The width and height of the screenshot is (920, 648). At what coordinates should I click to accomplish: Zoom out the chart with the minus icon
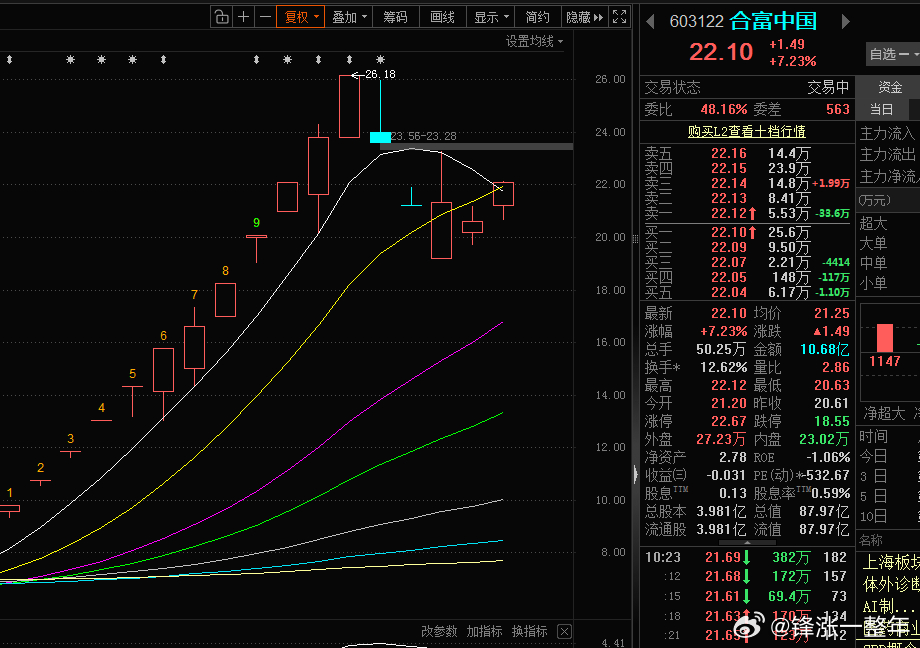coord(265,17)
